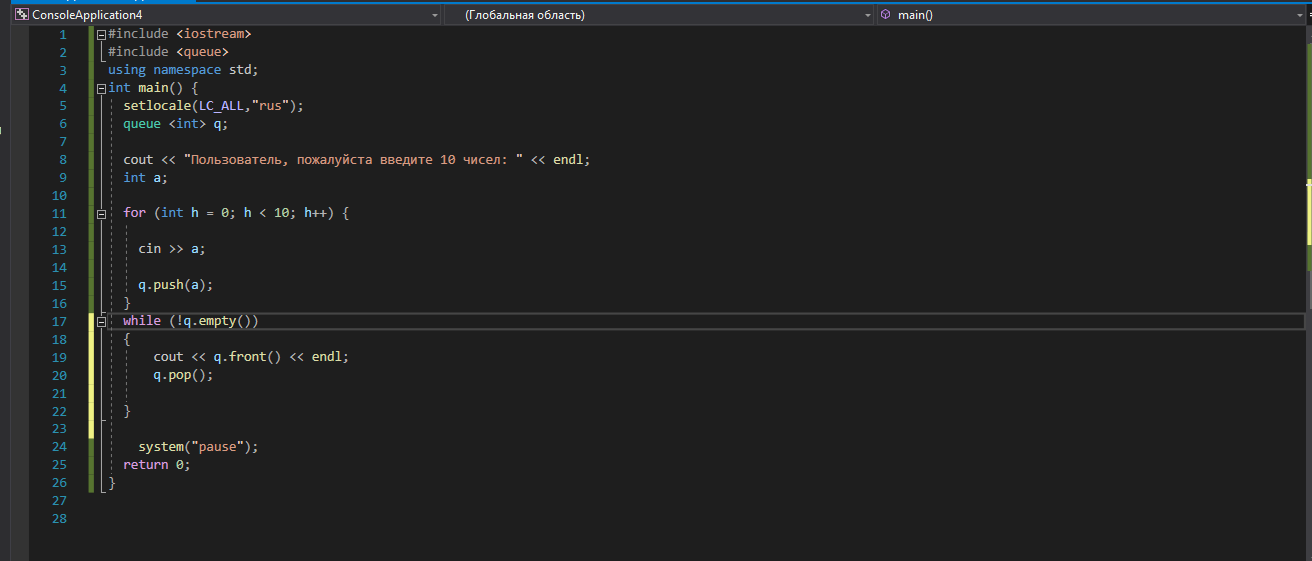Select line number 8 in the gutter
Image resolution: width=1312 pixels, height=561 pixels.
[x=62, y=160]
